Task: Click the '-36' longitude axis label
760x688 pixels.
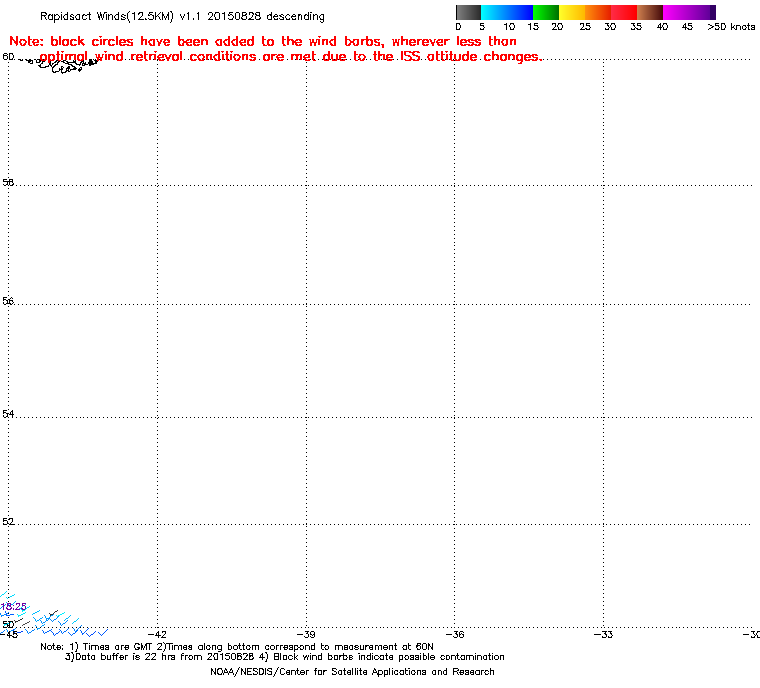Action: coord(455,634)
